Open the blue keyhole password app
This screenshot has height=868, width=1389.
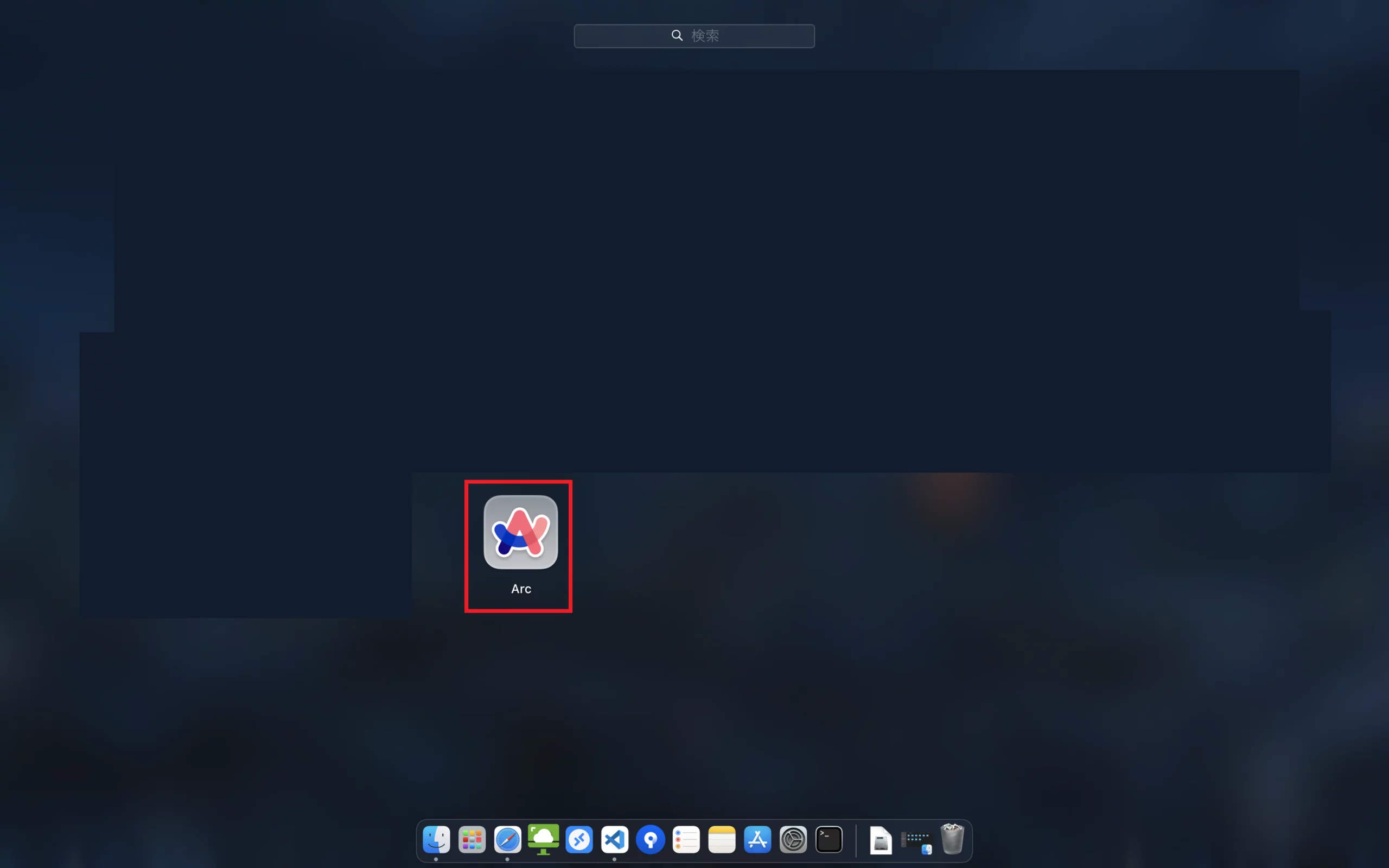[651, 839]
